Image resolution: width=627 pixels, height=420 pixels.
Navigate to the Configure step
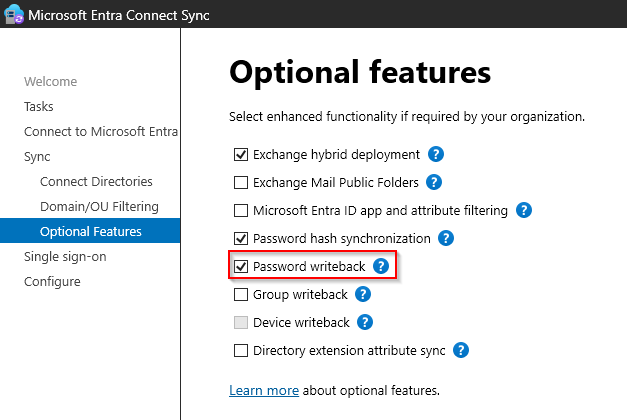pyautogui.click(x=52, y=282)
